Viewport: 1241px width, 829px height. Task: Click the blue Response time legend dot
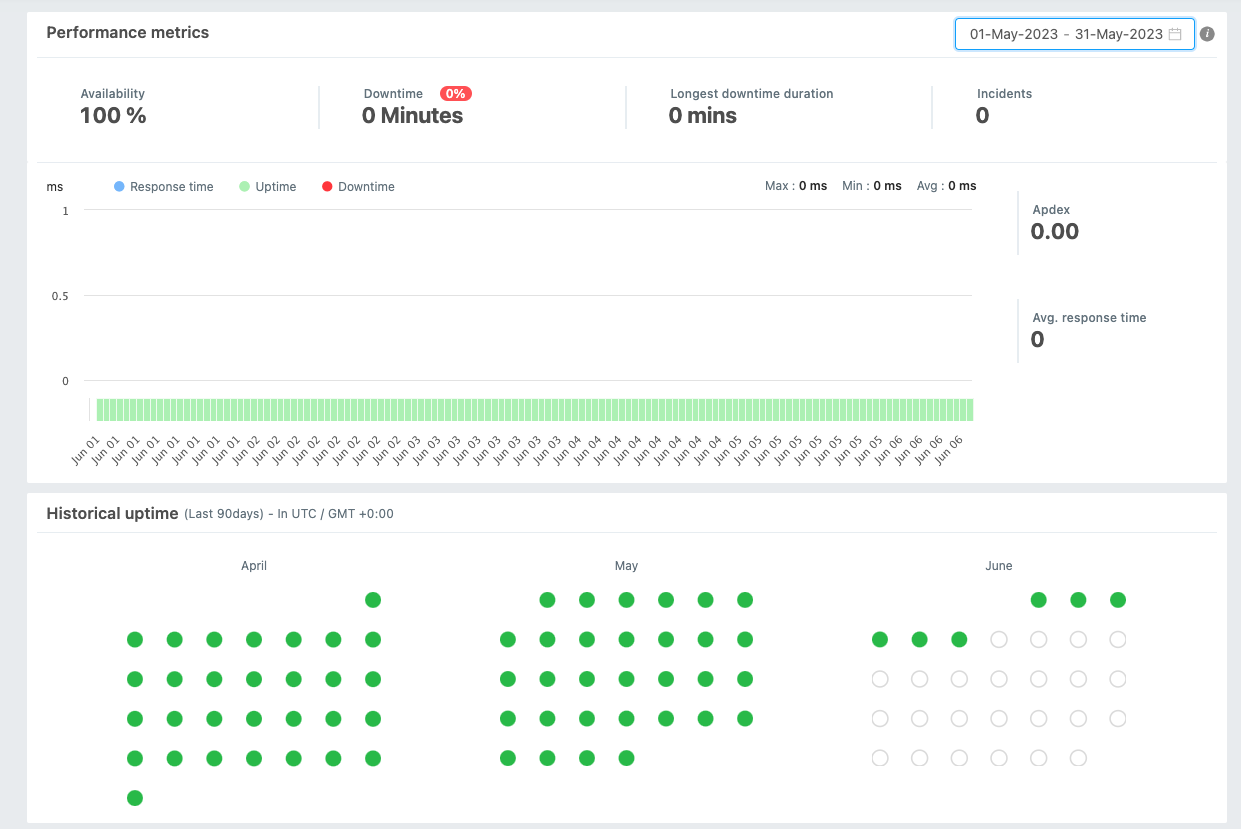click(x=119, y=186)
